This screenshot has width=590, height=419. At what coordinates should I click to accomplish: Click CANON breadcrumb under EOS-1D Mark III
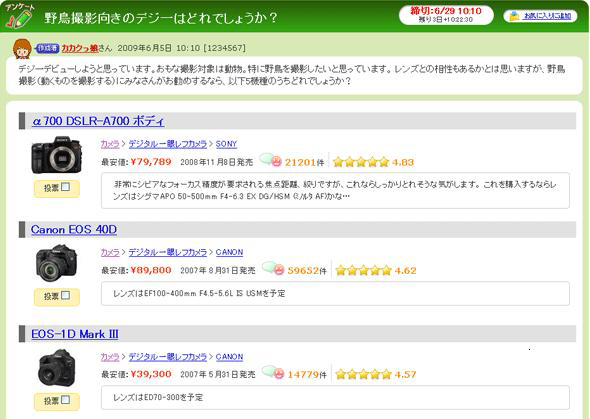(229, 357)
